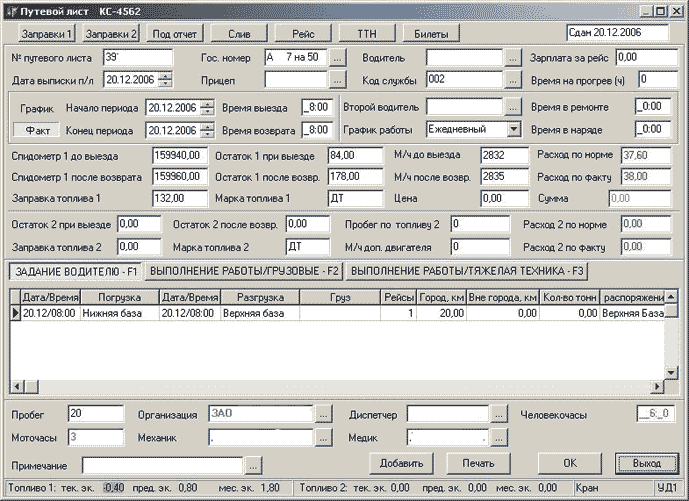Screen dimensions: 689x501
Task: Click the Марка топлива 2 field
Action: 308,247
